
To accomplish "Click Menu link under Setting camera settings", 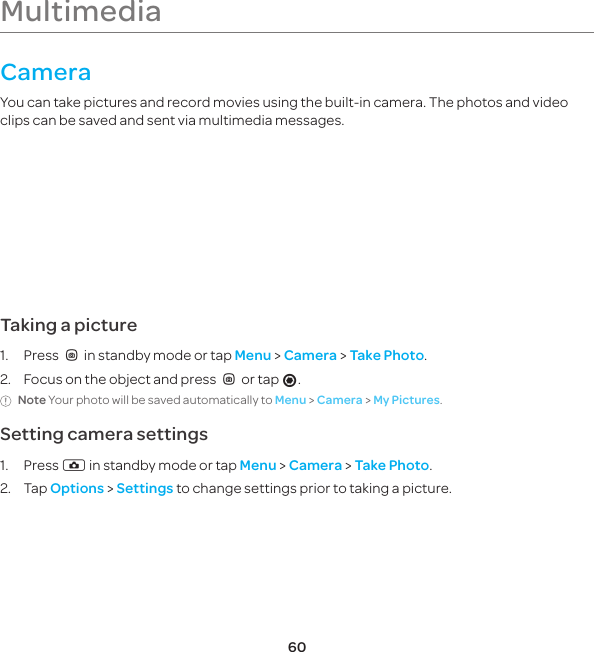I will coord(258,465).
